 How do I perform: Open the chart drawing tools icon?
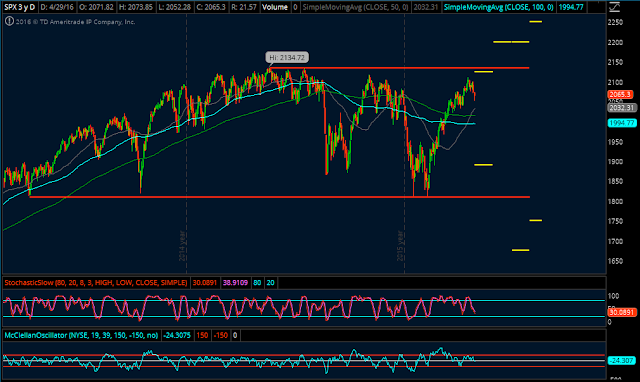615,7
